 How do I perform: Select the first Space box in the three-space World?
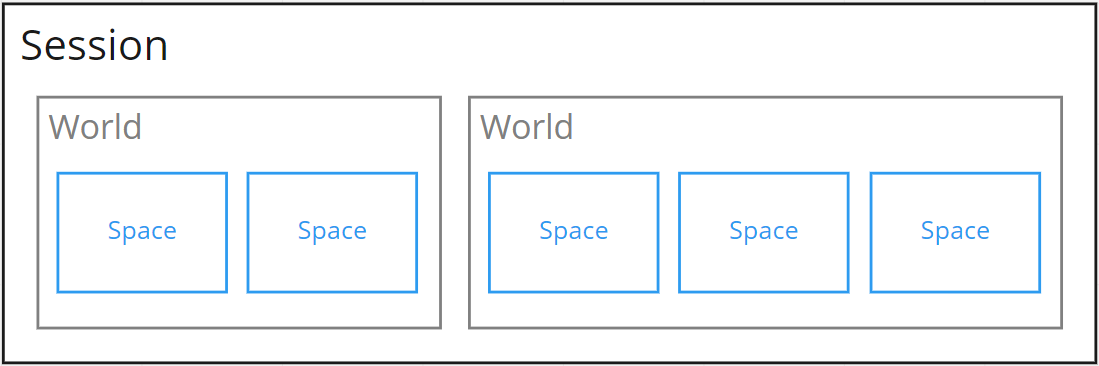click(x=574, y=232)
